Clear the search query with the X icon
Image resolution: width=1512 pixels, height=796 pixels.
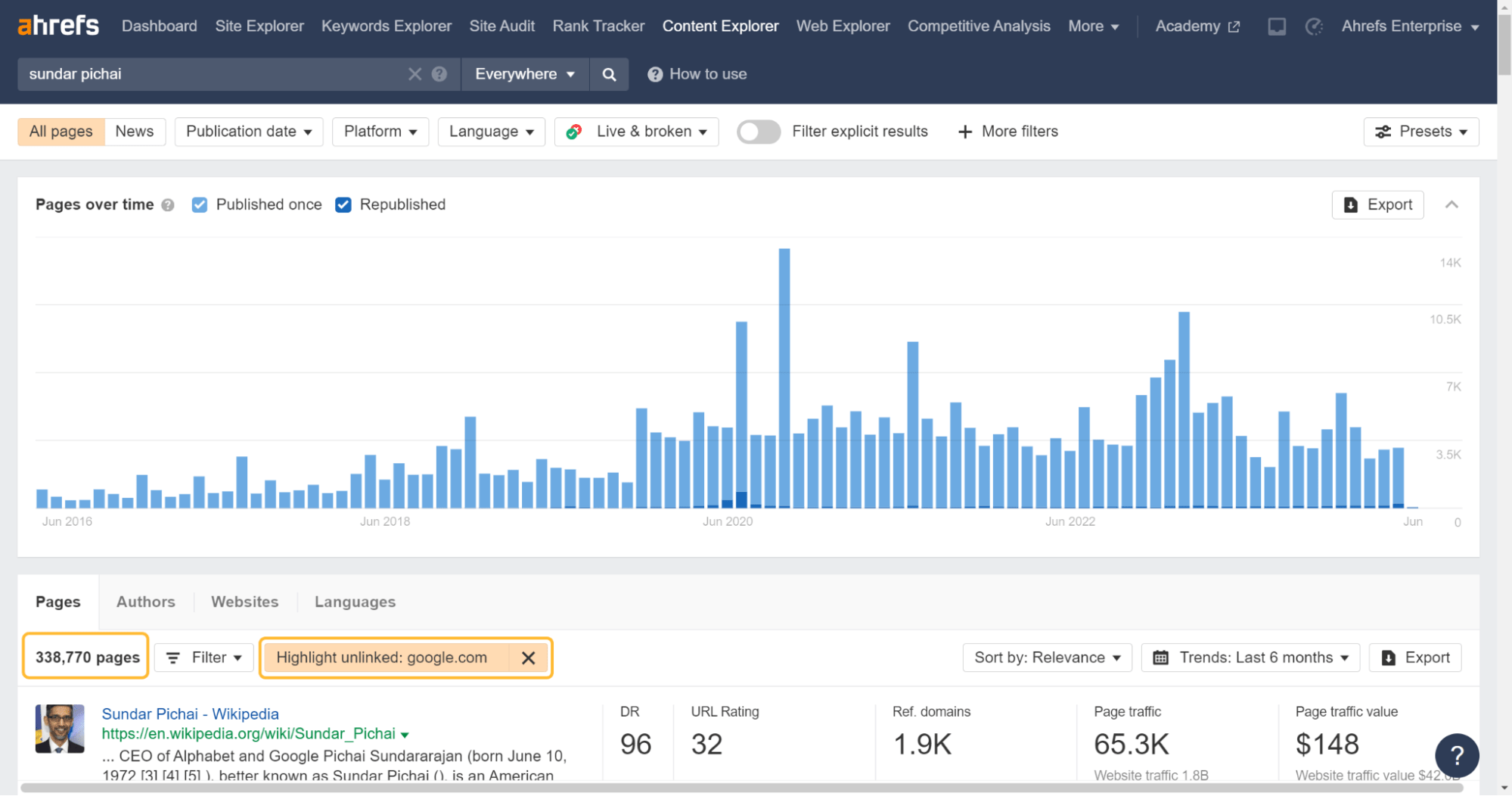(x=414, y=73)
